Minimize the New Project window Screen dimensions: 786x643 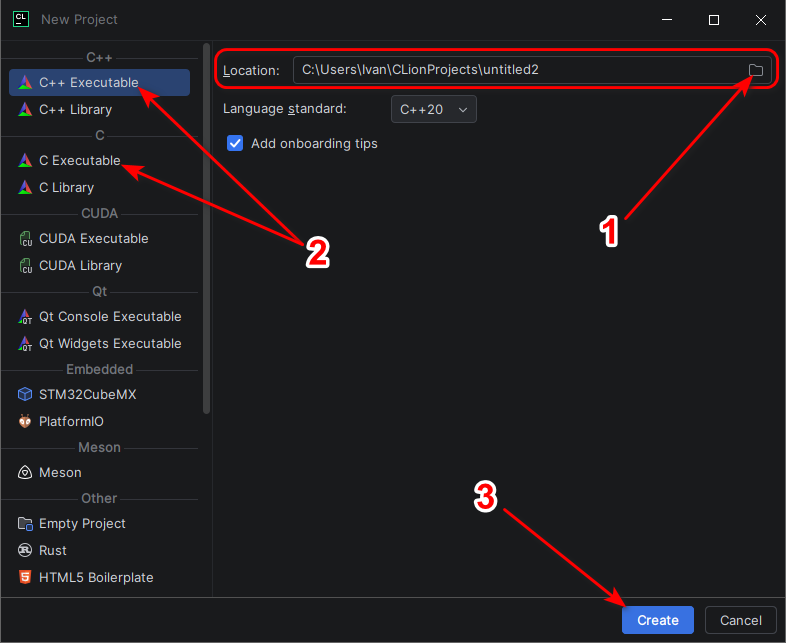(667, 20)
